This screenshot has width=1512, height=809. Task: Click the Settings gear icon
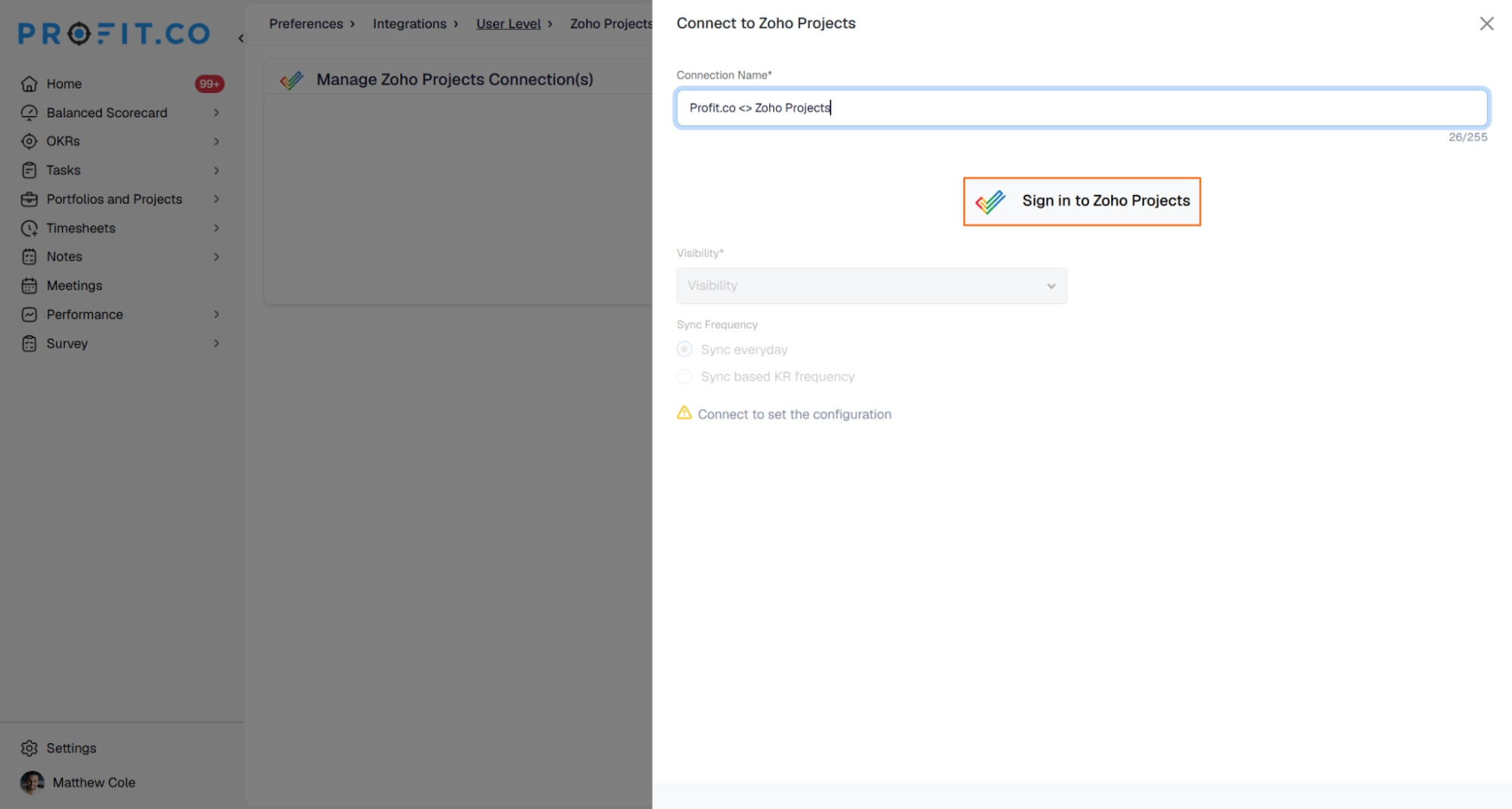(x=29, y=748)
